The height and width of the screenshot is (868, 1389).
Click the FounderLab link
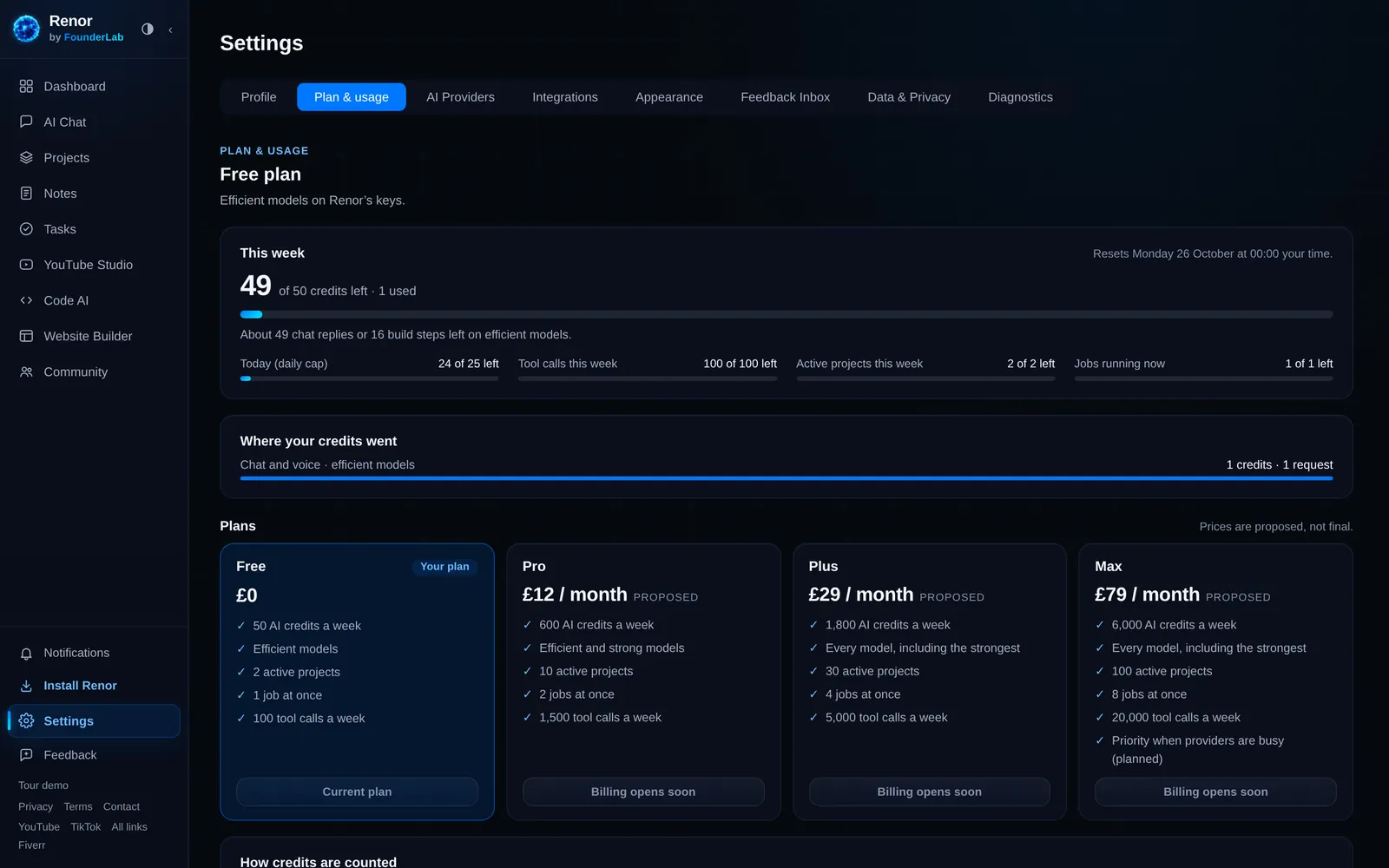(x=94, y=37)
